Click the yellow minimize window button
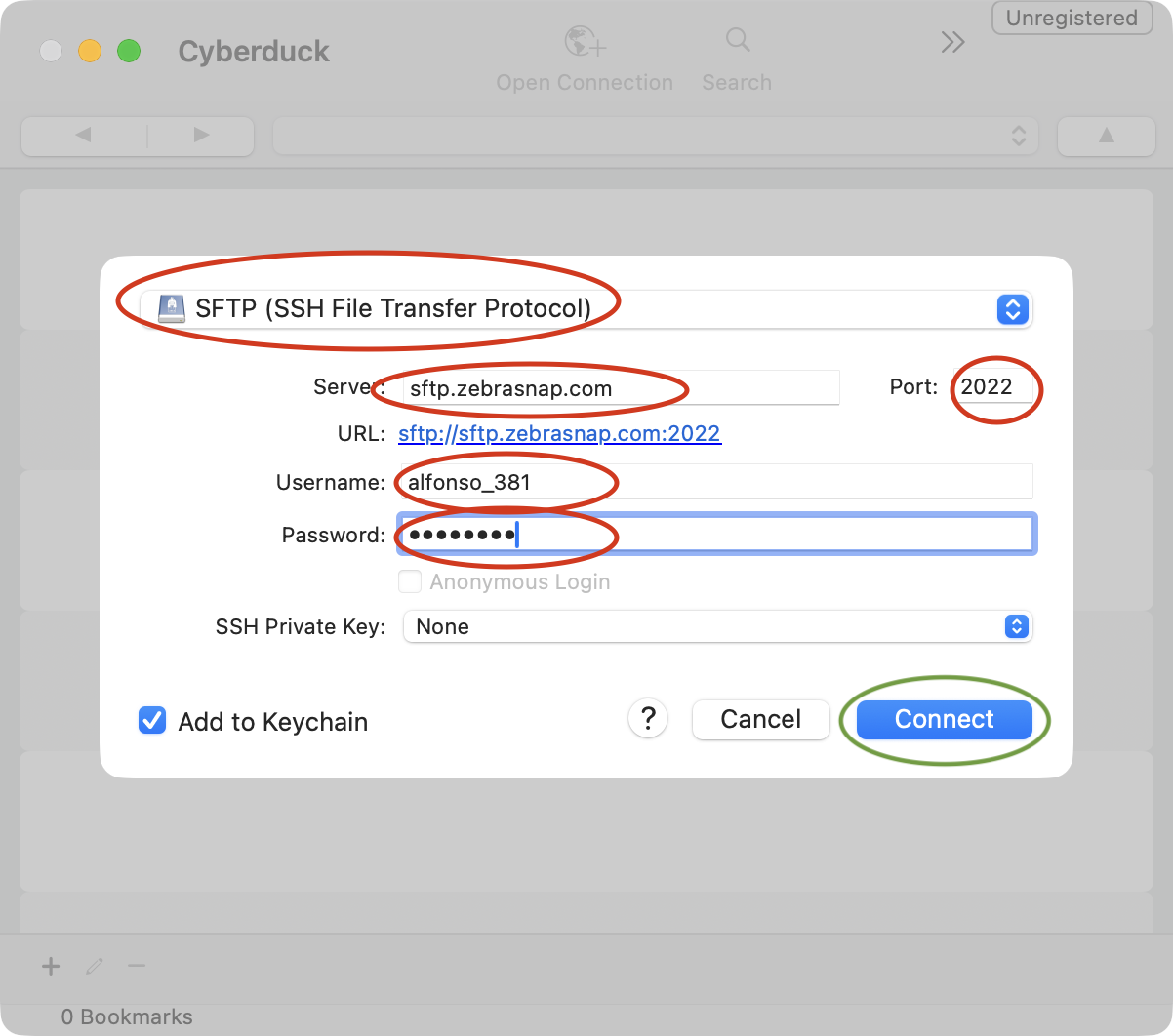The width and height of the screenshot is (1173, 1036). pyautogui.click(x=90, y=51)
